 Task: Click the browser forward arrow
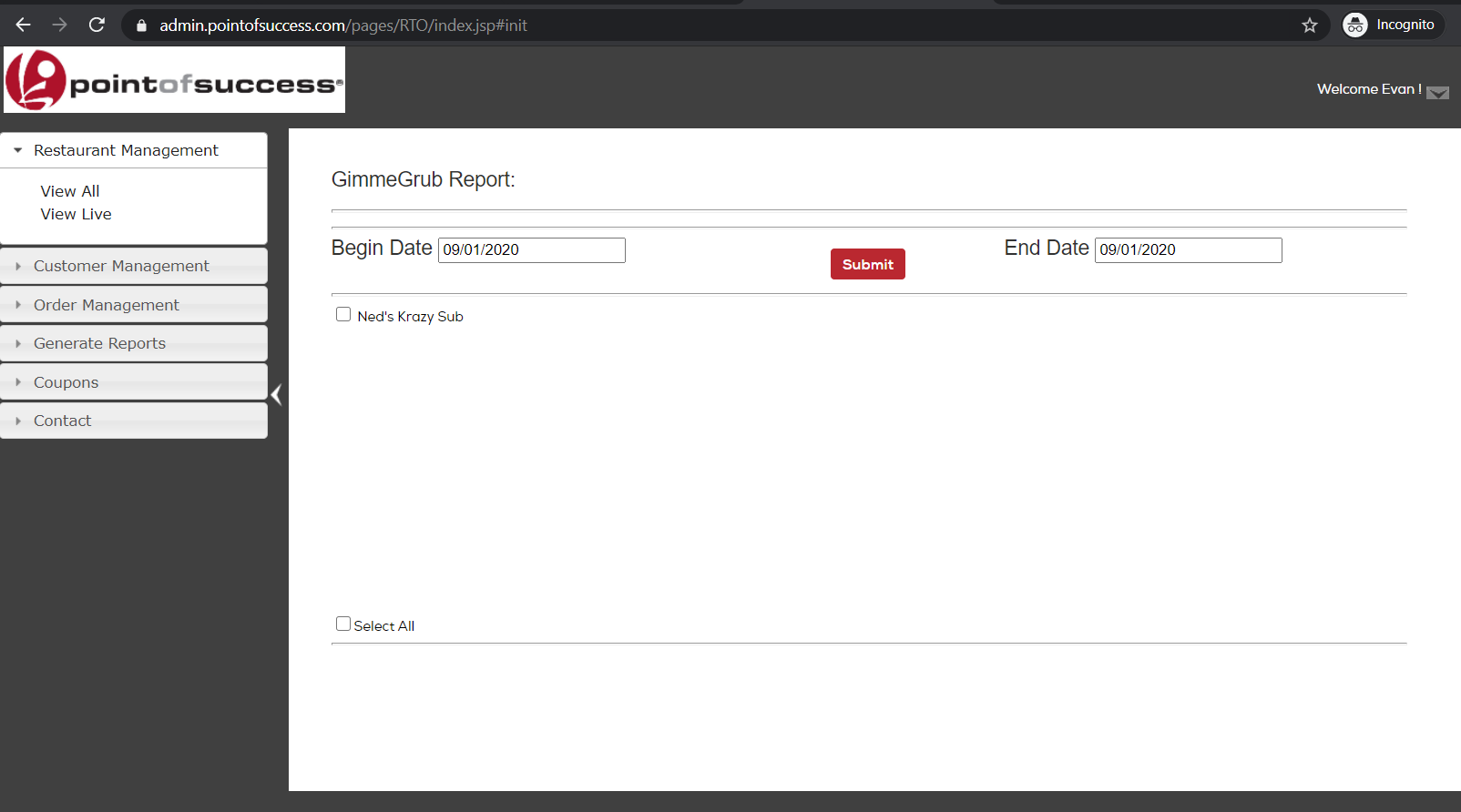tap(60, 25)
